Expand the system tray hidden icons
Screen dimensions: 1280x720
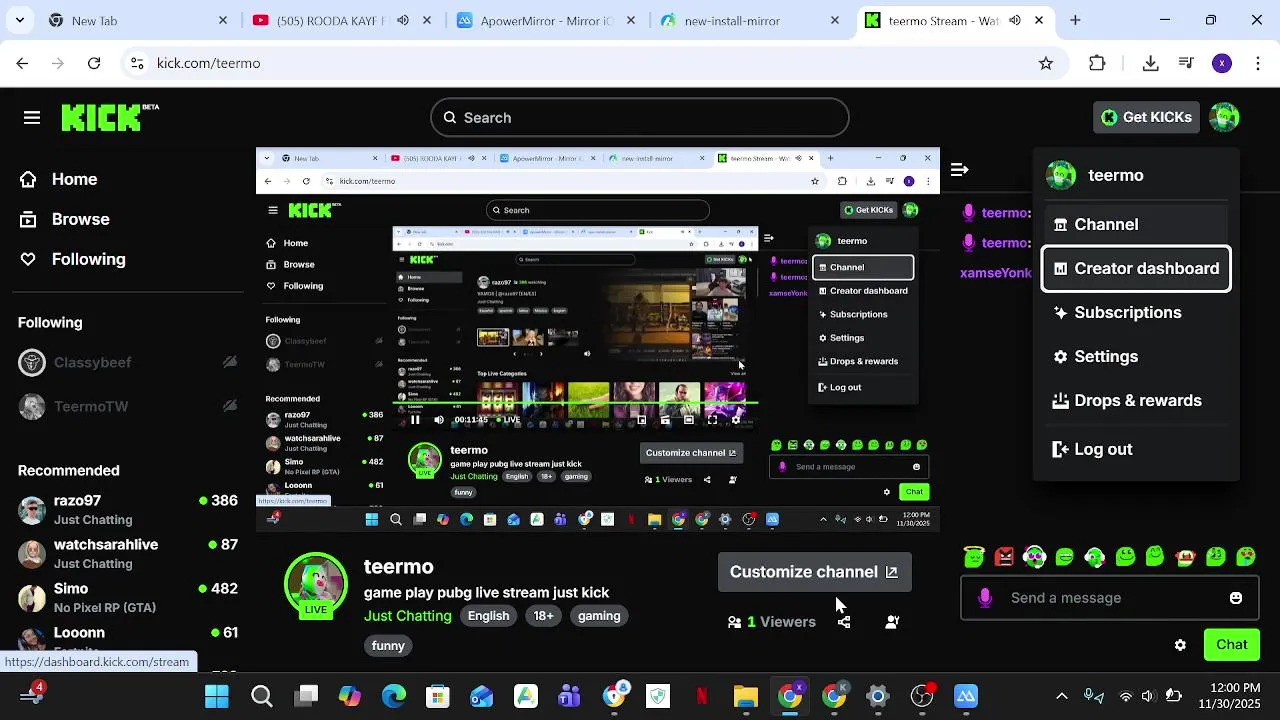pyautogui.click(x=1062, y=696)
